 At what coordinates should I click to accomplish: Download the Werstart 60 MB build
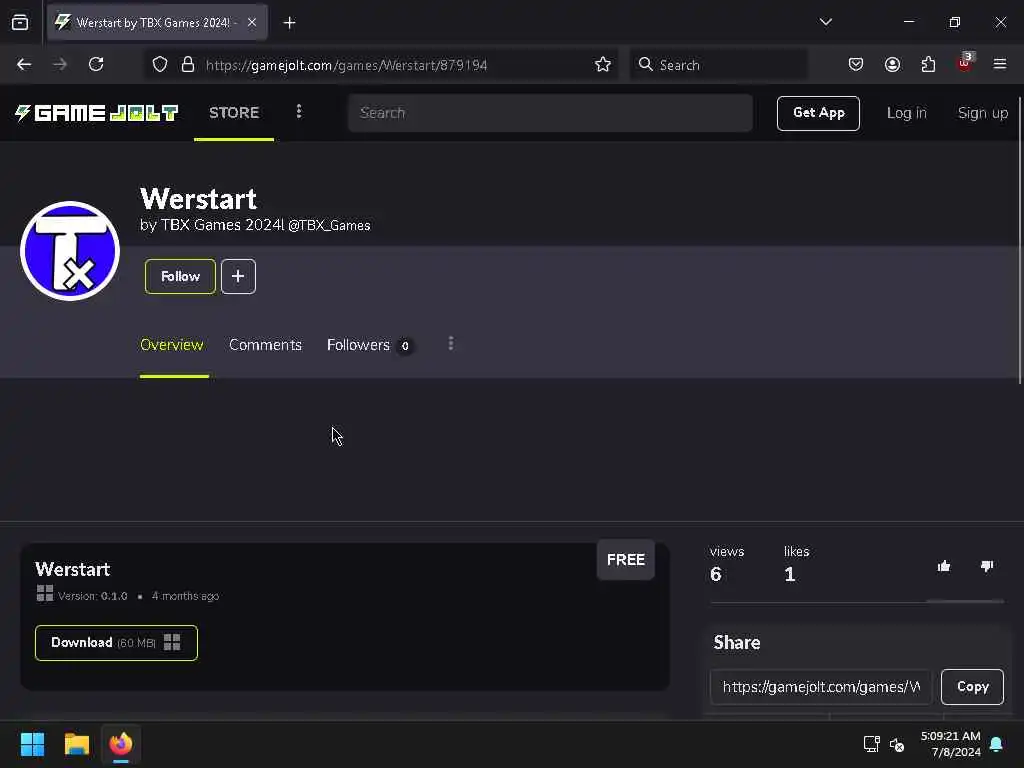coord(116,643)
